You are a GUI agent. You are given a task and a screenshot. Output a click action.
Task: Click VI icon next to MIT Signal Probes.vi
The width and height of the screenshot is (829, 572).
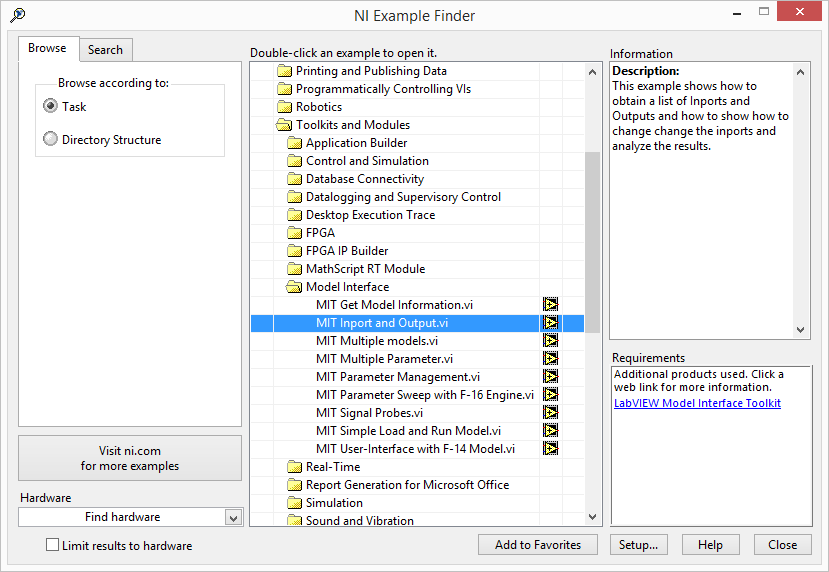click(x=550, y=413)
